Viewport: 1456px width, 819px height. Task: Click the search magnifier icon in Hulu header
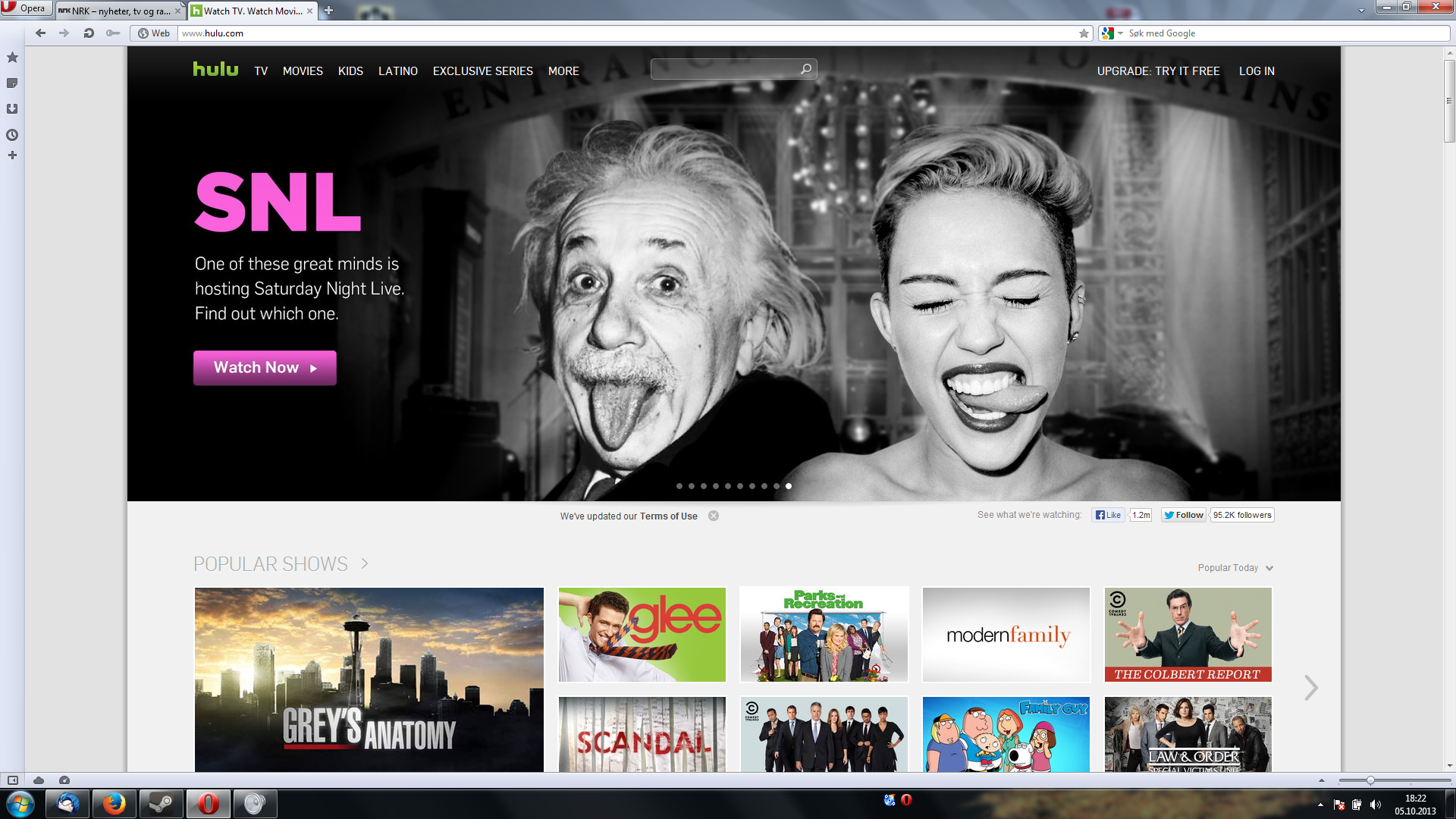[806, 69]
